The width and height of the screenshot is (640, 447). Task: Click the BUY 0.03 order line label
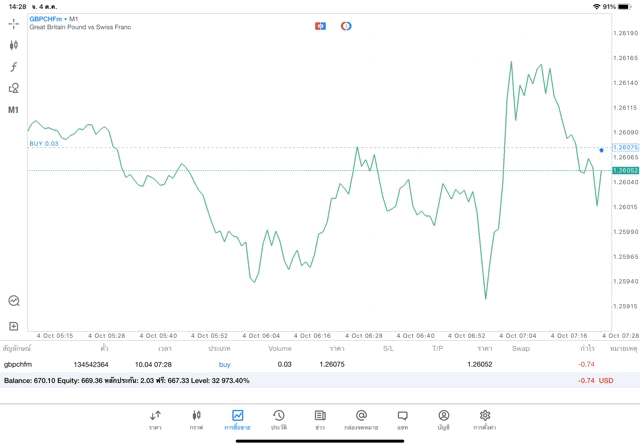tap(44, 144)
